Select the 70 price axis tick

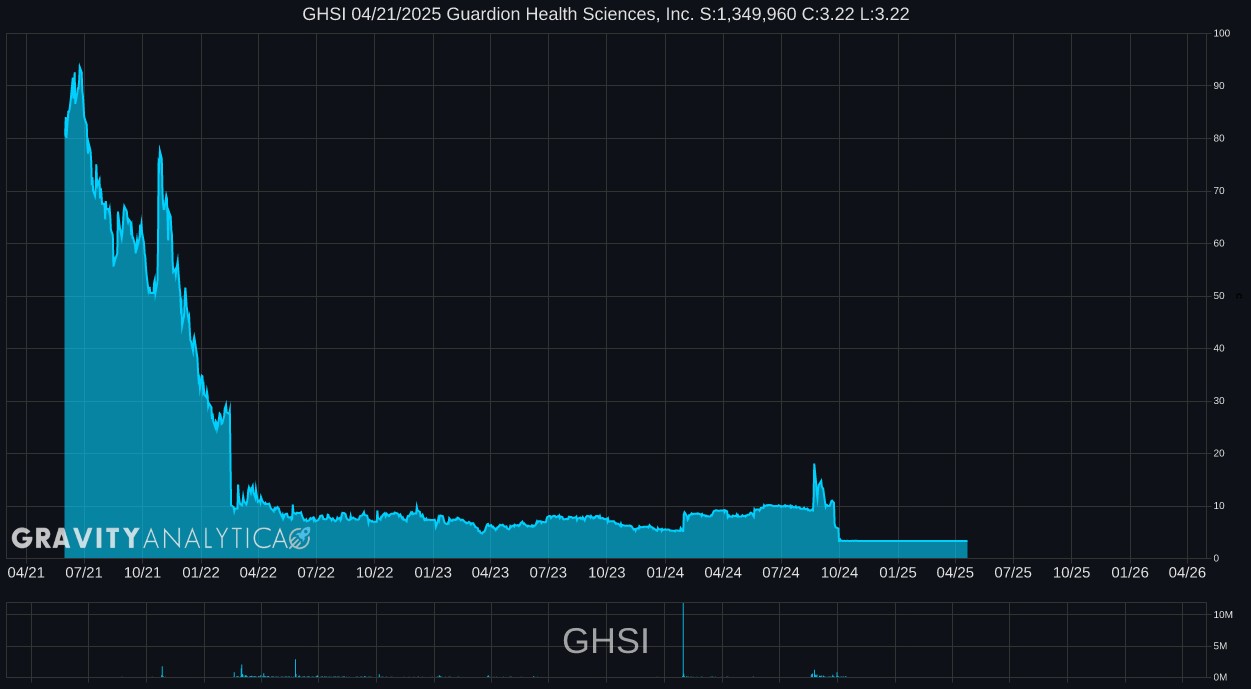coord(1219,191)
